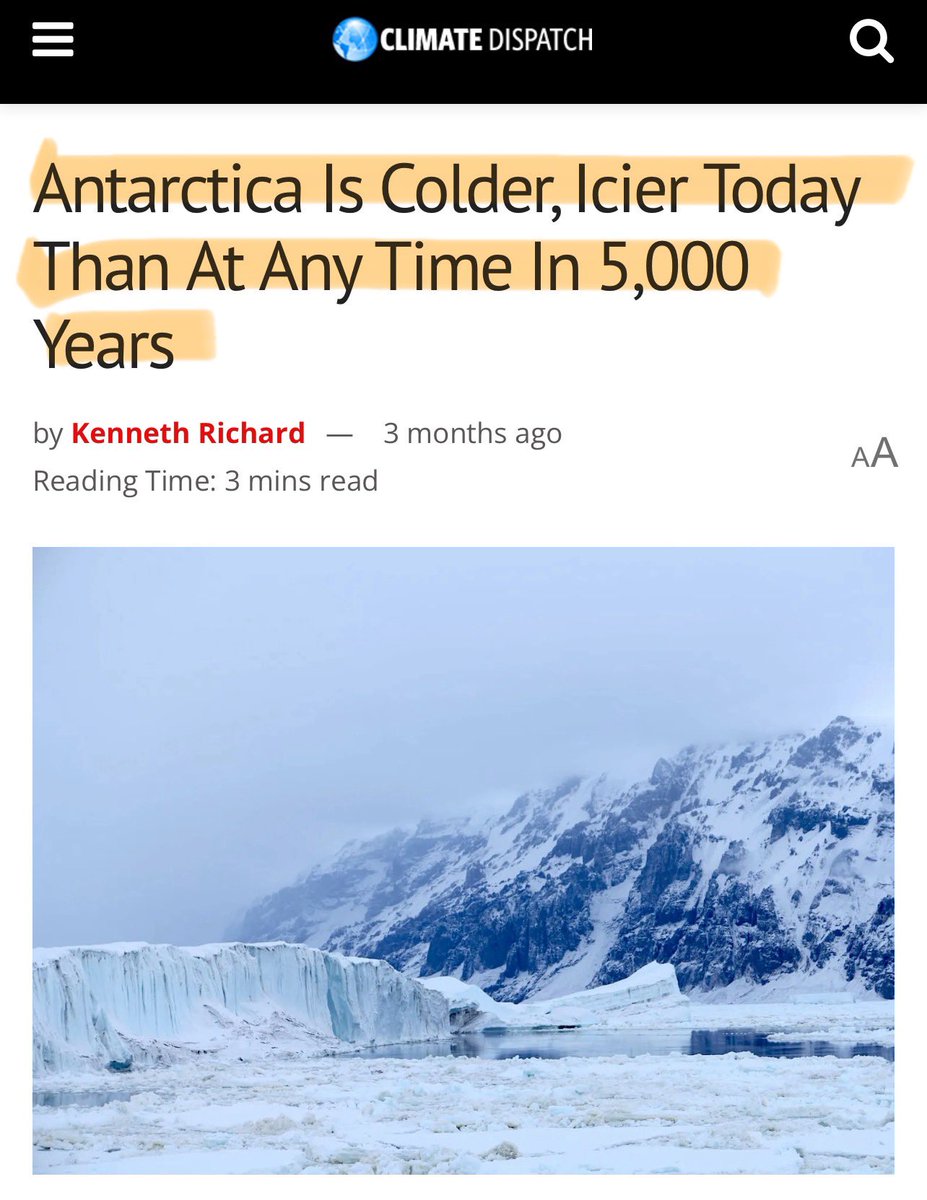Open author Kenneth Richard's page
Screen dimensions: 927x1200
tap(188, 433)
